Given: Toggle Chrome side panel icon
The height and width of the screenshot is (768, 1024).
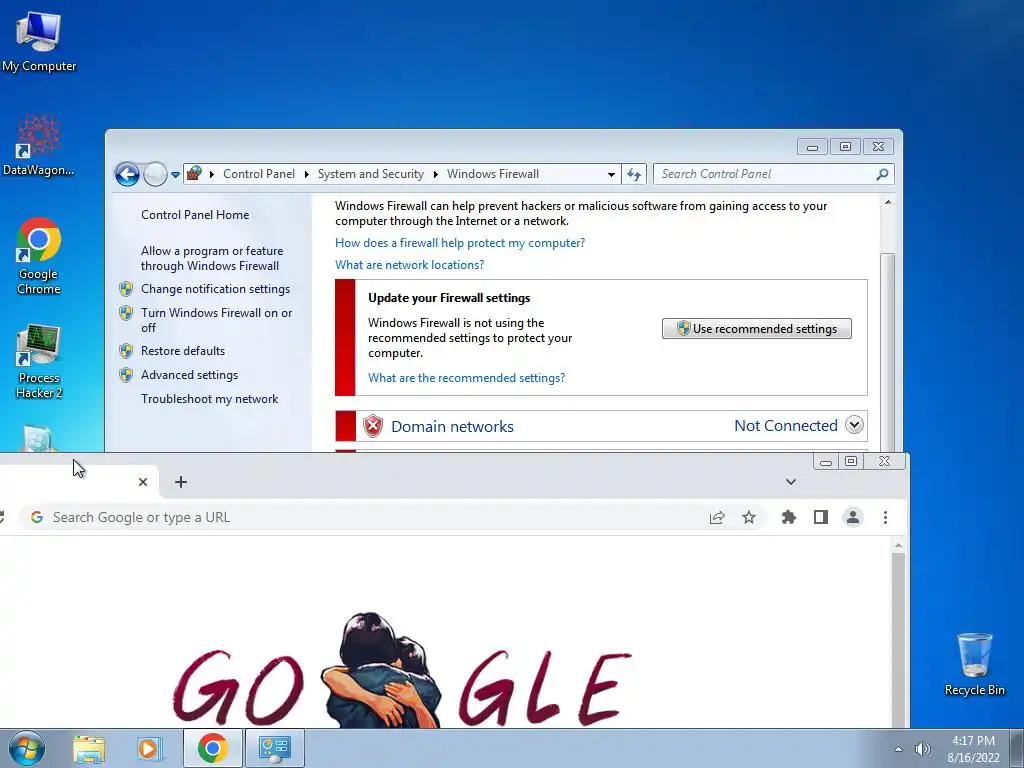Looking at the screenshot, I should pos(821,517).
